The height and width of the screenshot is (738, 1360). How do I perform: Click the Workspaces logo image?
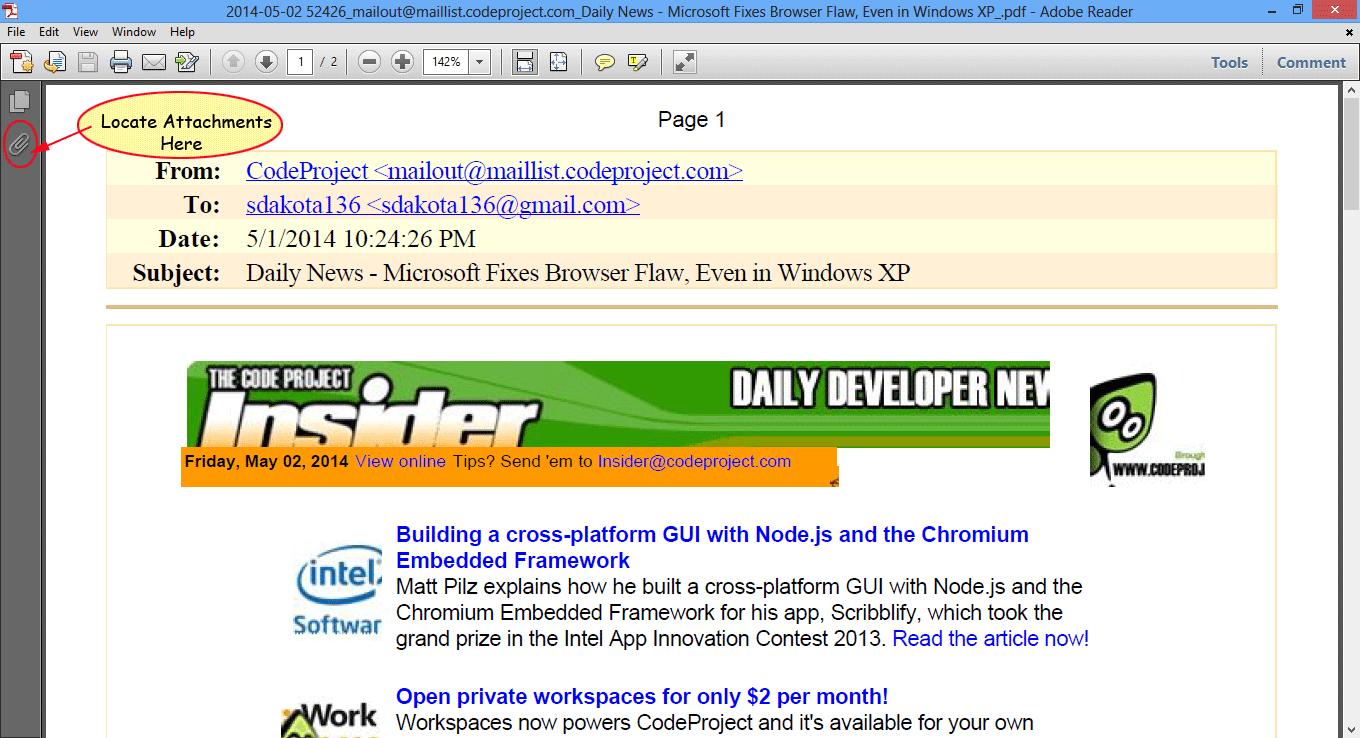click(x=330, y=718)
